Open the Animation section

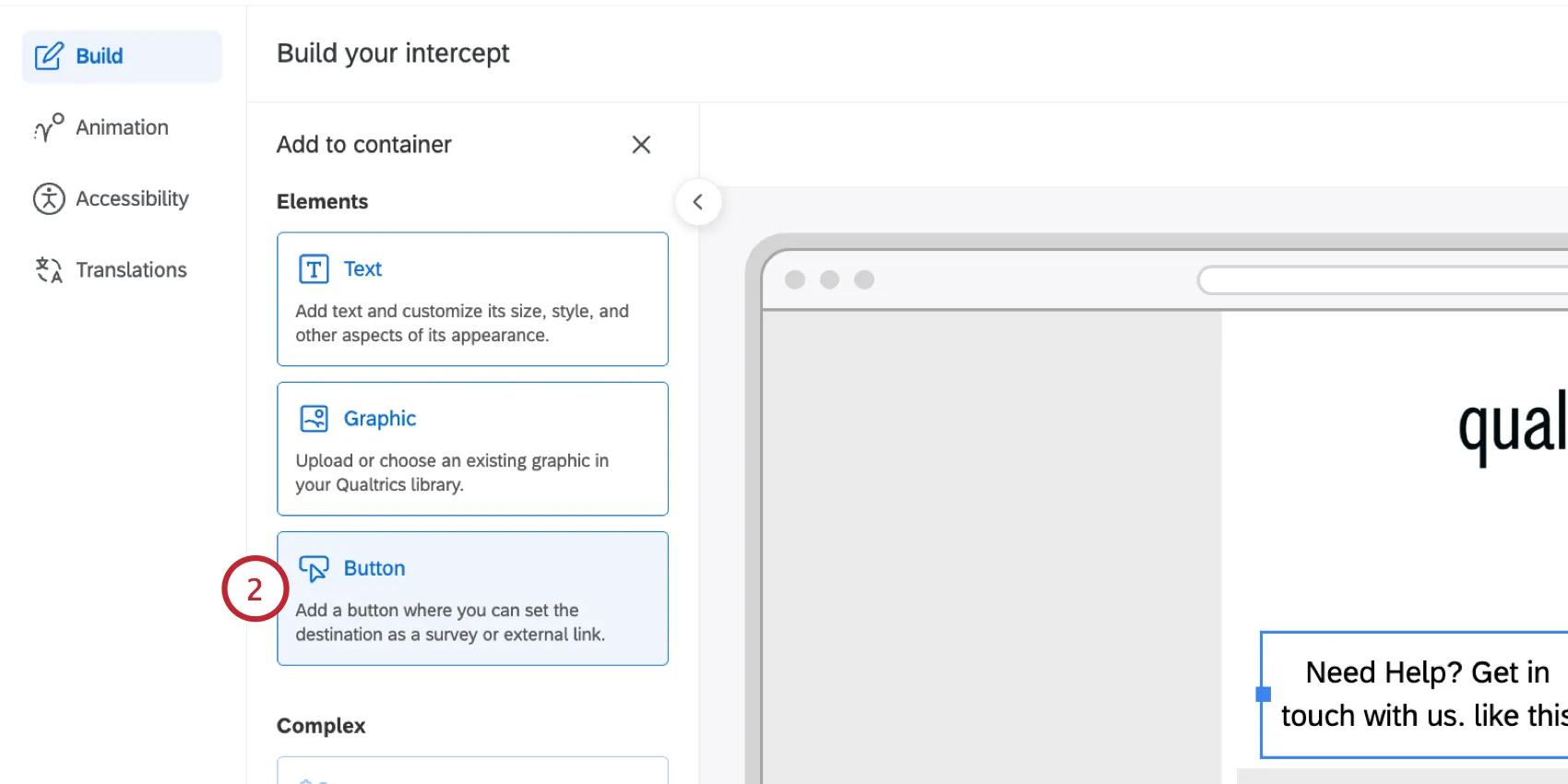122,127
